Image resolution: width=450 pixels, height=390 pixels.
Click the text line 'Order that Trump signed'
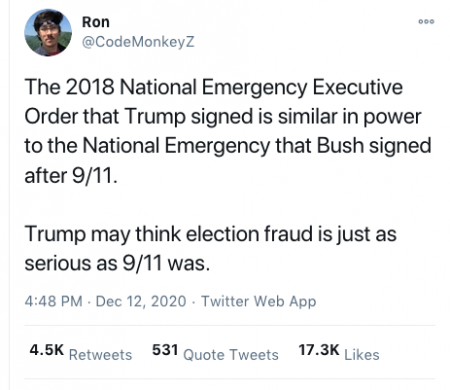tap(223, 117)
